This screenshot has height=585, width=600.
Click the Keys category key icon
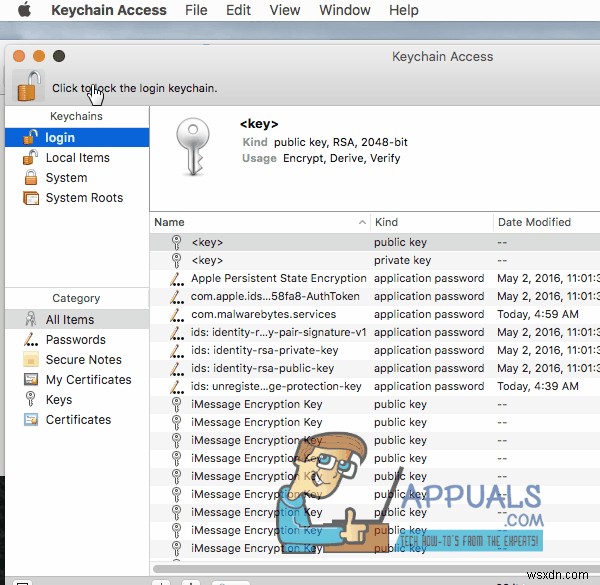tap(30, 399)
